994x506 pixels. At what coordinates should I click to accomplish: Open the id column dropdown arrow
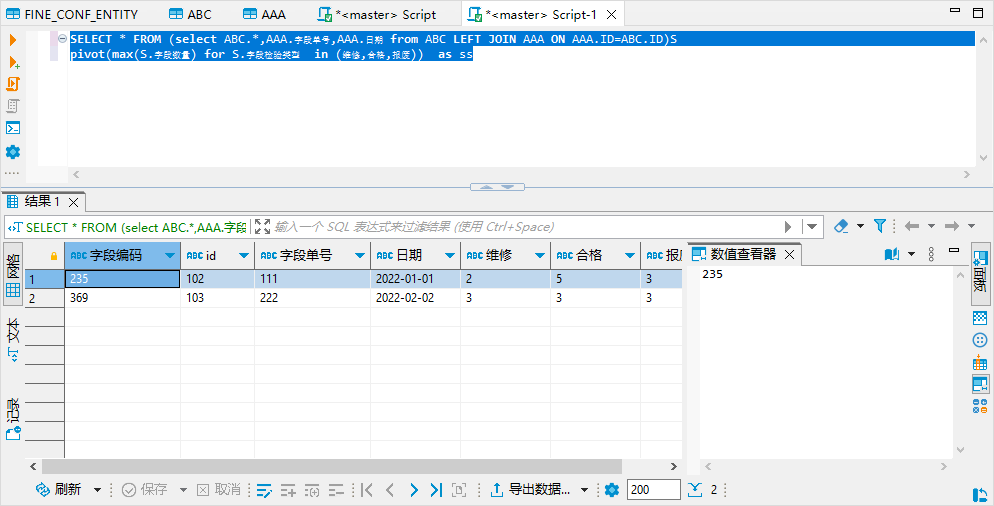pyautogui.click(x=244, y=256)
